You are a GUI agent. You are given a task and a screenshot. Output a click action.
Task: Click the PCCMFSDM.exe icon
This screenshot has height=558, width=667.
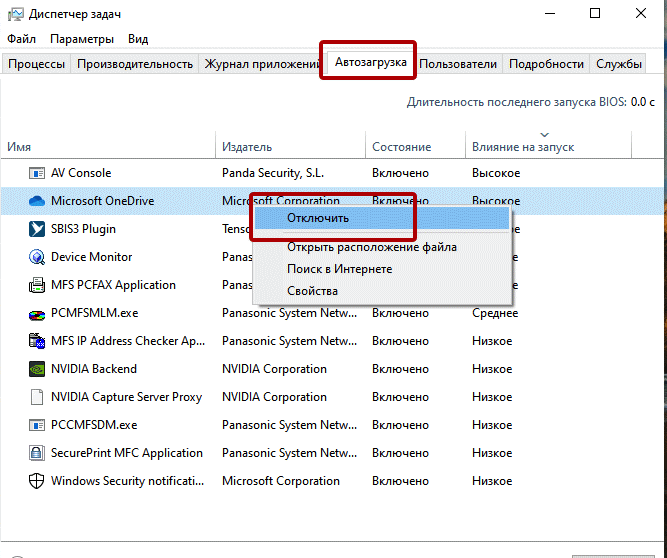point(37,425)
